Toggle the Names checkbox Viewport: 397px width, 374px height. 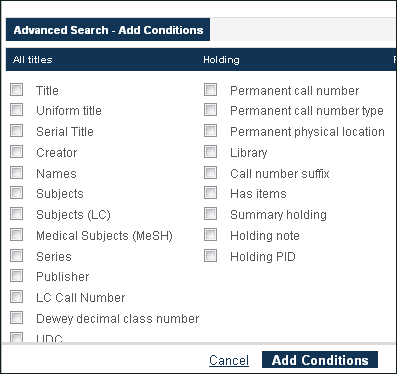coord(16,173)
